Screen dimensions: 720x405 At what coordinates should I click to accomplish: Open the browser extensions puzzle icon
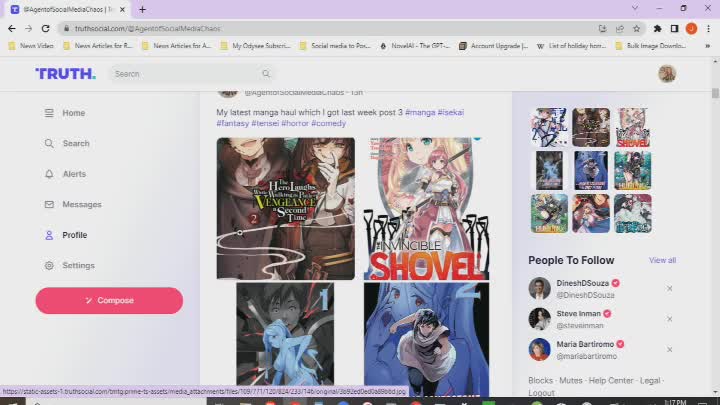click(x=657, y=28)
